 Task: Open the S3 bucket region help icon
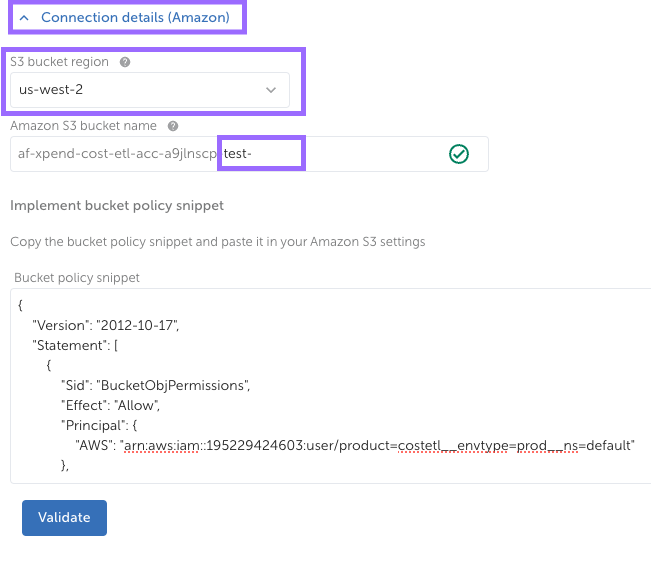[125, 62]
